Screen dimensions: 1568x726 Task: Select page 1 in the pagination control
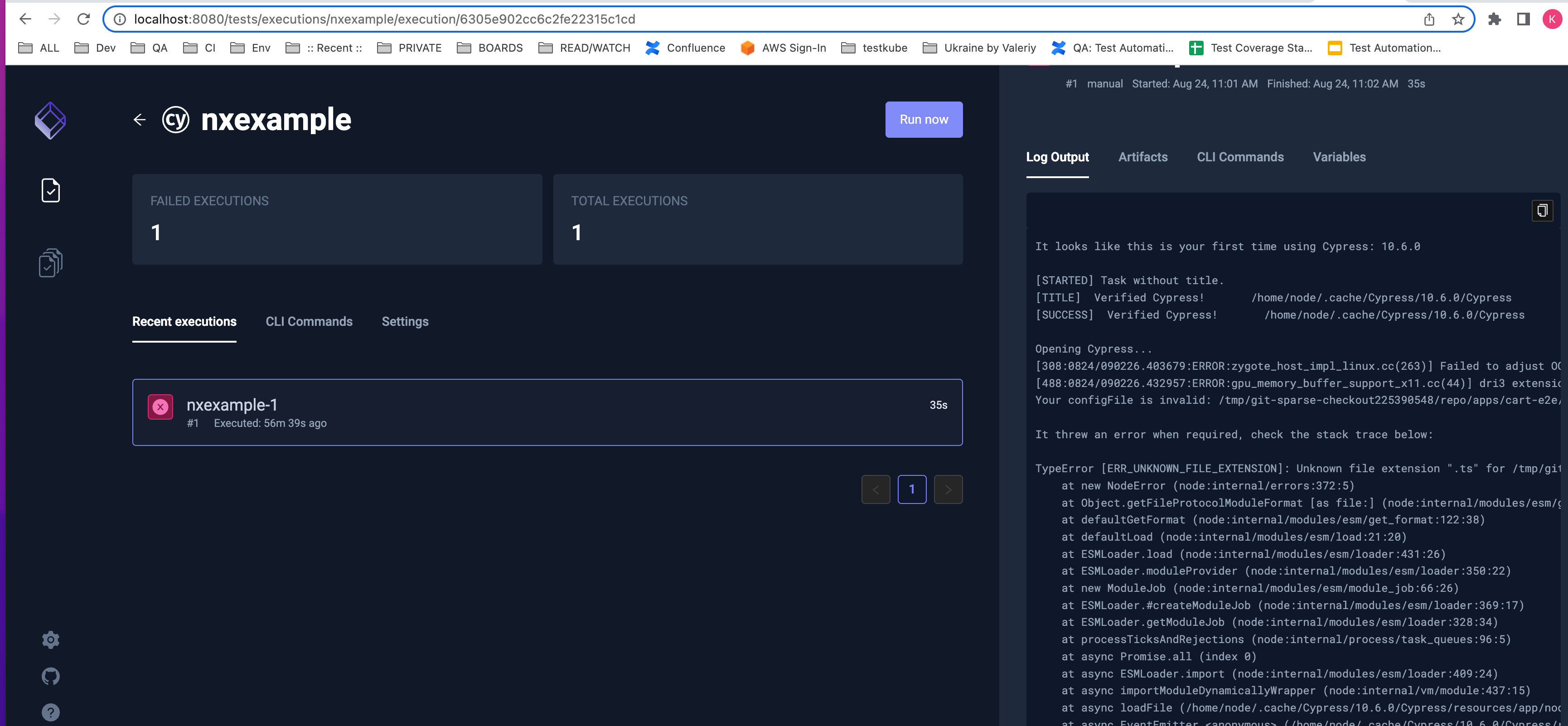pos(912,489)
